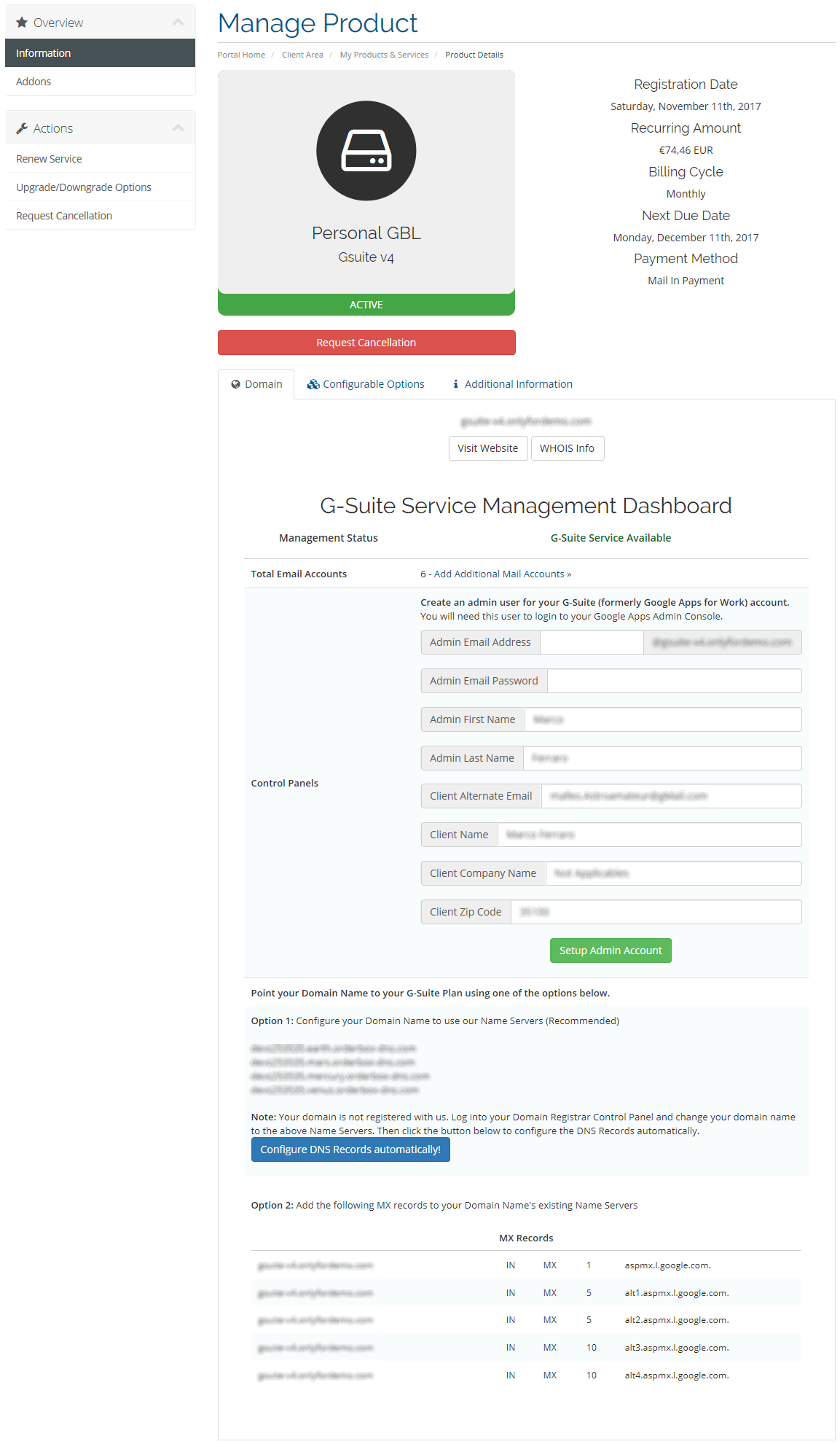Switch to the Domain tab
Viewport: 840px width, 1444px height.
pos(256,384)
